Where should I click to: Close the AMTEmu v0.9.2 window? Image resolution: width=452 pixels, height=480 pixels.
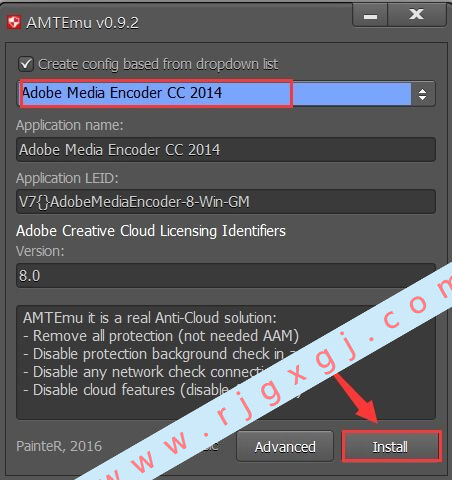[417, 15]
